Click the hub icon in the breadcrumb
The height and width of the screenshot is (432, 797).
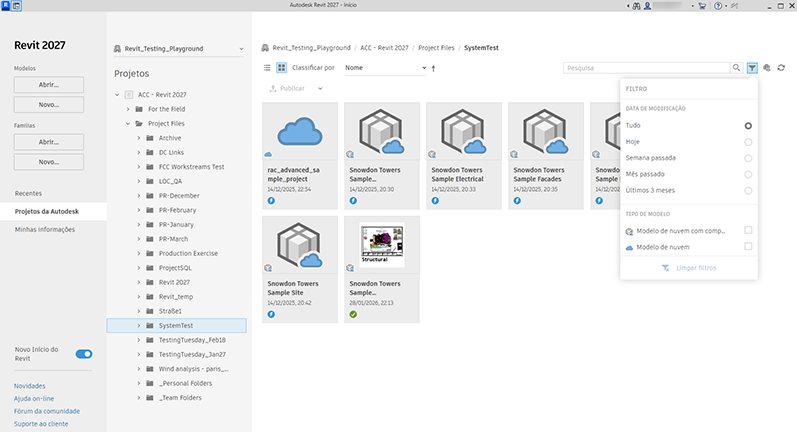265,48
